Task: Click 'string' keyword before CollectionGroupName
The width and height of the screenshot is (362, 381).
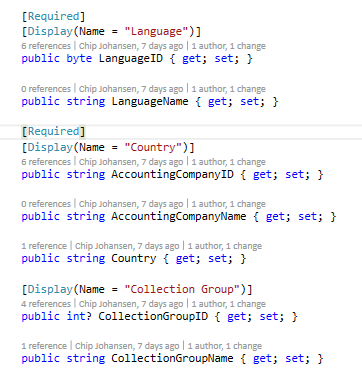Action: click(86, 358)
